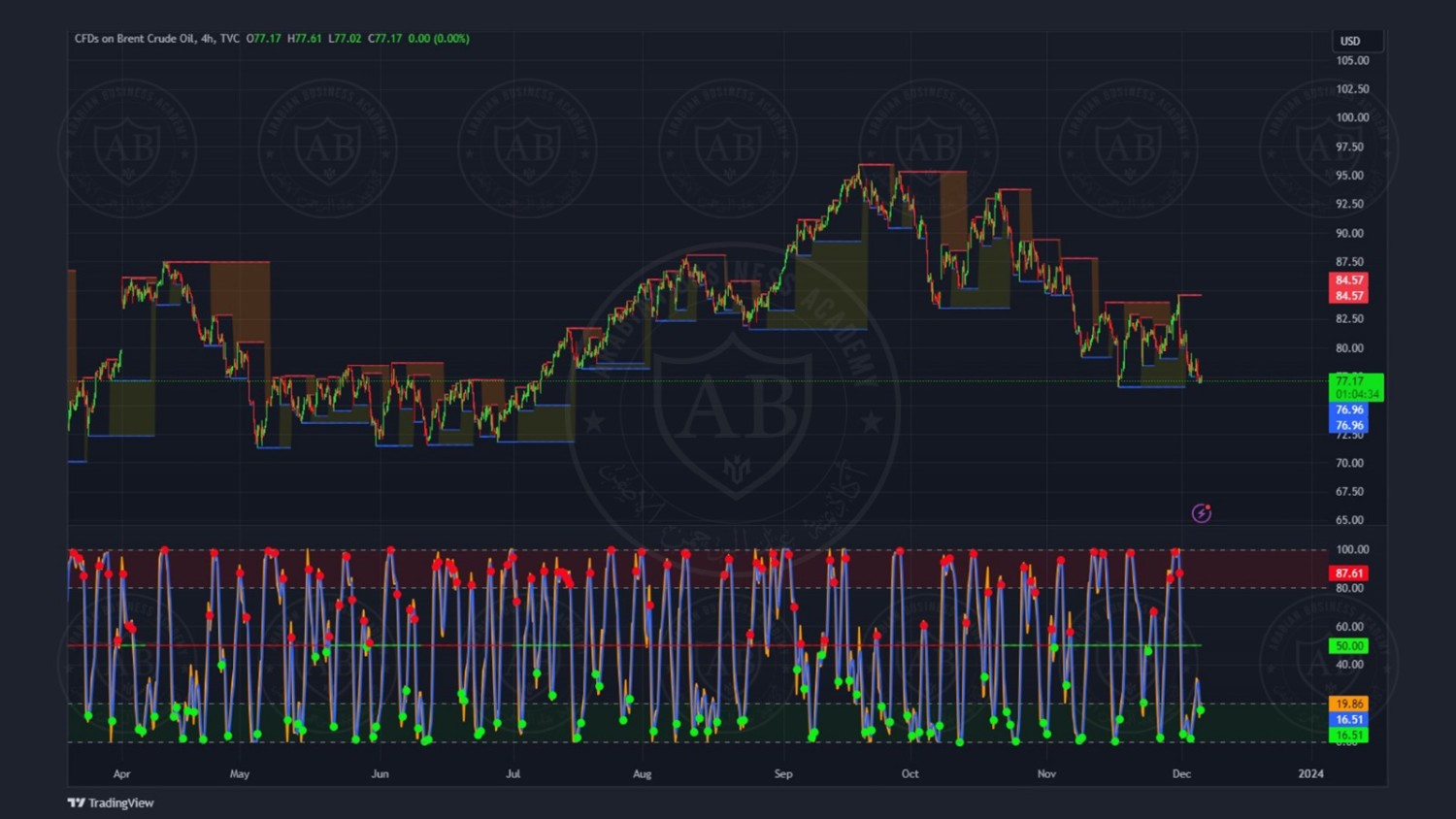
Task: Click the 65.00 level on price axis
Action: pos(1349,520)
